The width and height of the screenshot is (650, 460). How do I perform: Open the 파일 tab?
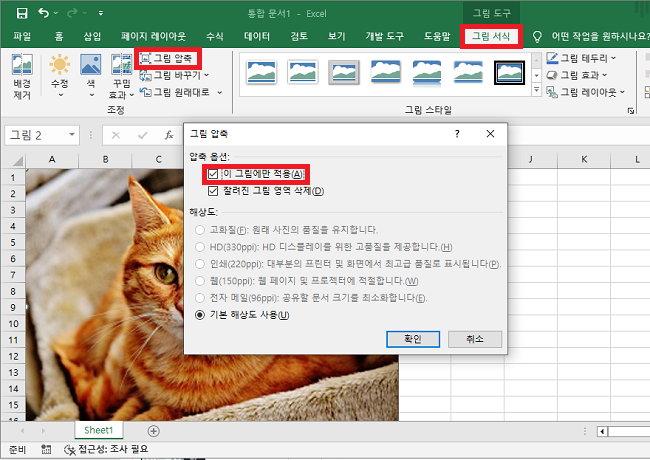pyautogui.click(x=22, y=36)
